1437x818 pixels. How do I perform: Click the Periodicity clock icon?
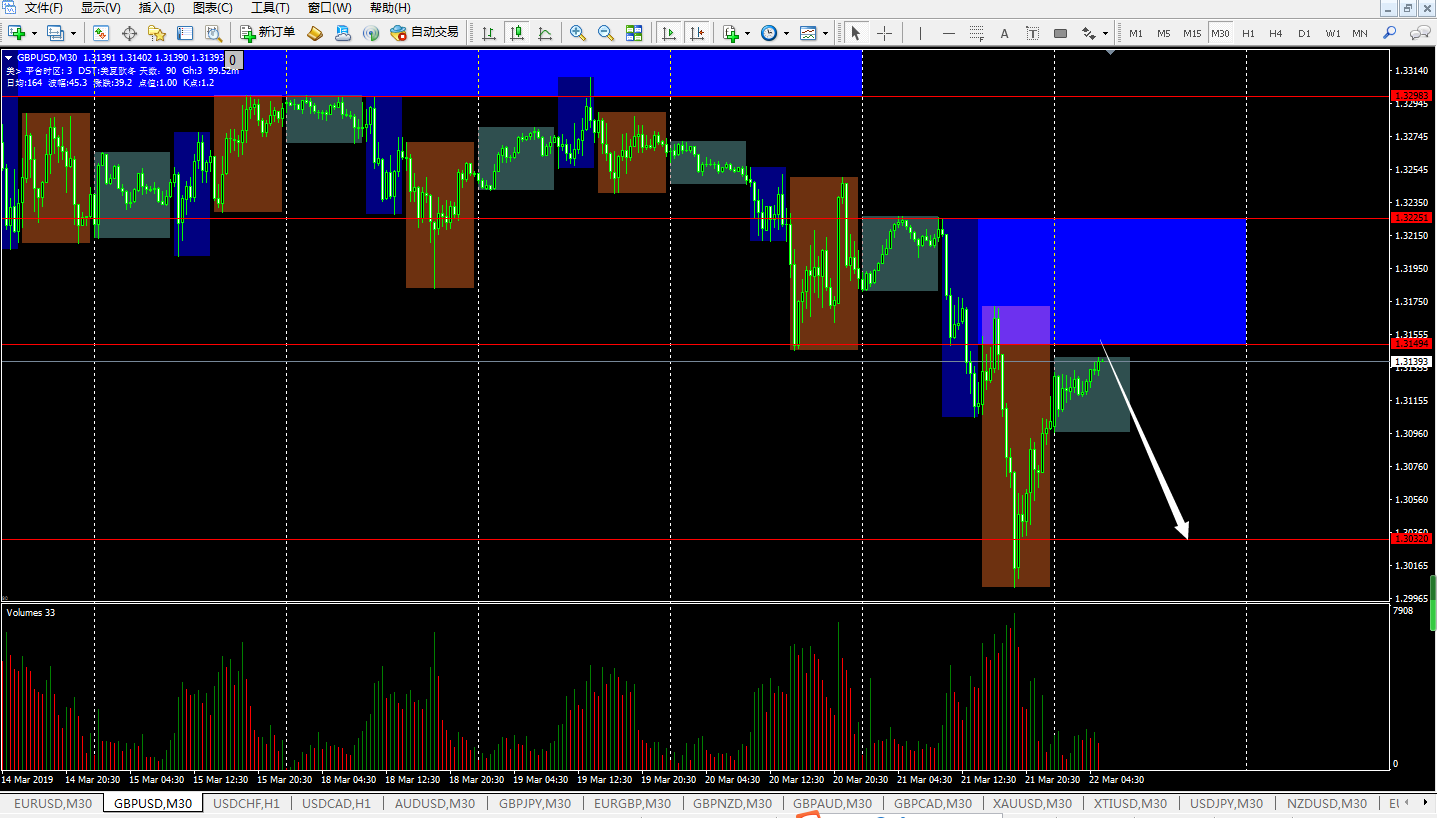[x=768, y=33]
